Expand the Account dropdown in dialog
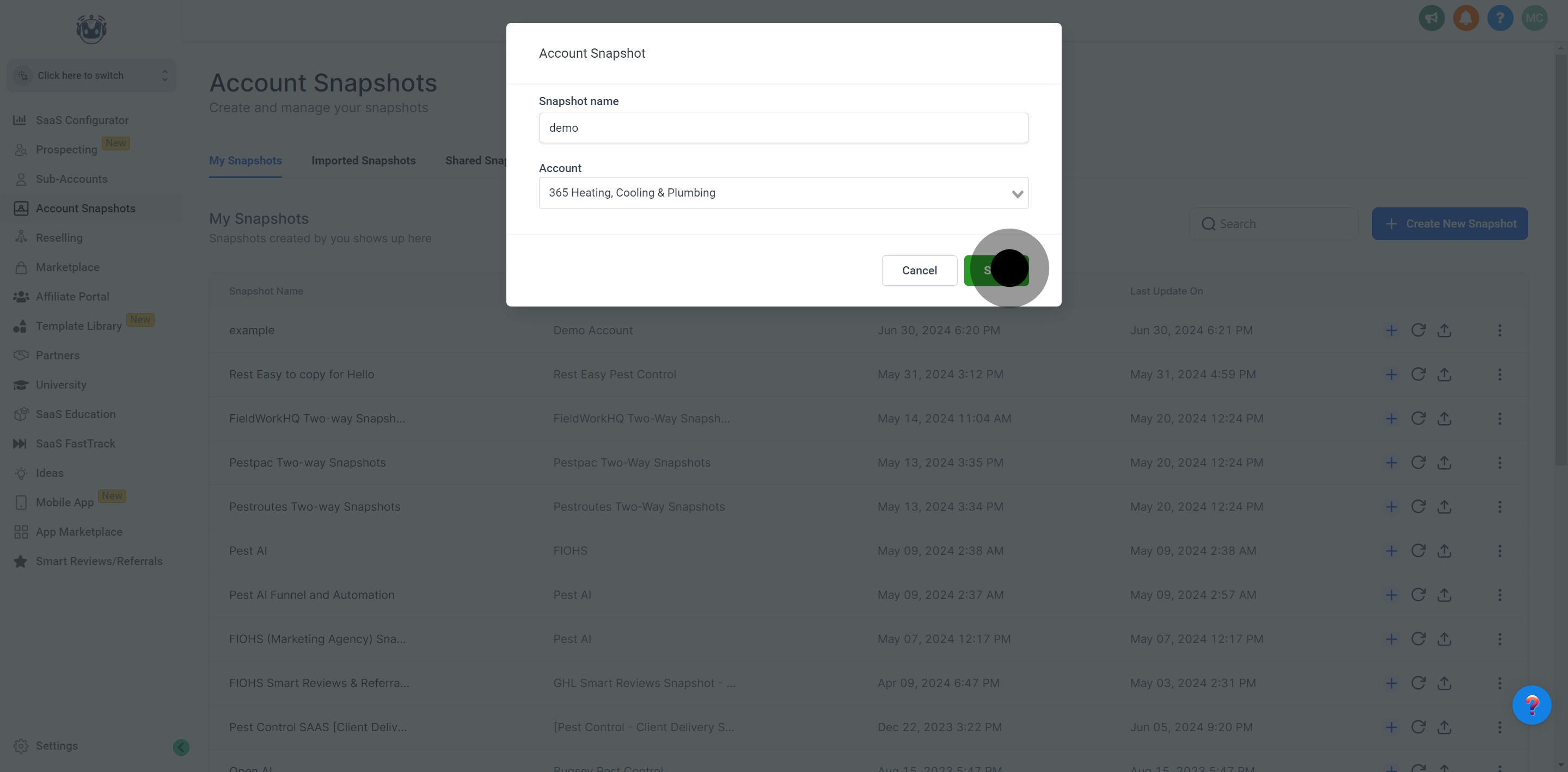Screen dimensions: 1568x772 (x=783, y=193)
